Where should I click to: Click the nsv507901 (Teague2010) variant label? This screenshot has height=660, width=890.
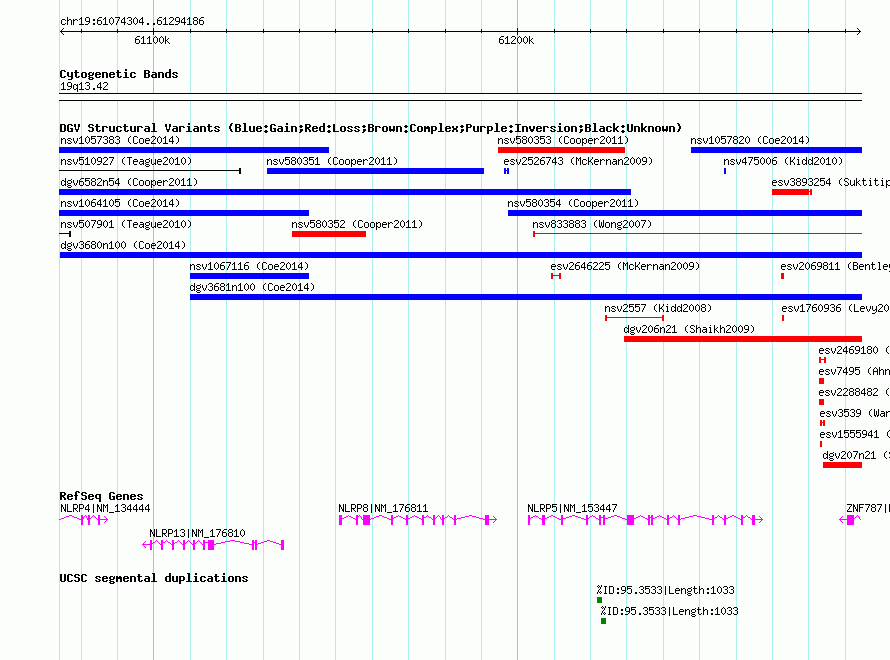[126, 224]
